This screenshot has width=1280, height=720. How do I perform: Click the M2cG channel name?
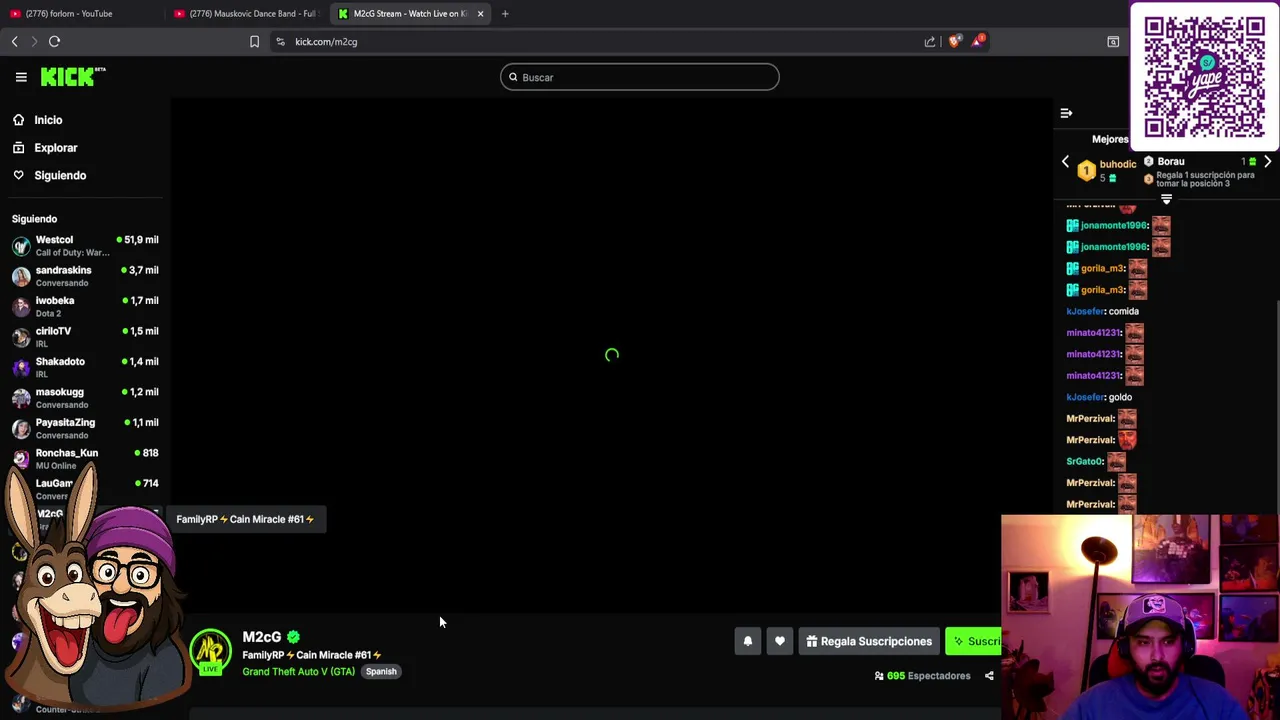[262, 637]
